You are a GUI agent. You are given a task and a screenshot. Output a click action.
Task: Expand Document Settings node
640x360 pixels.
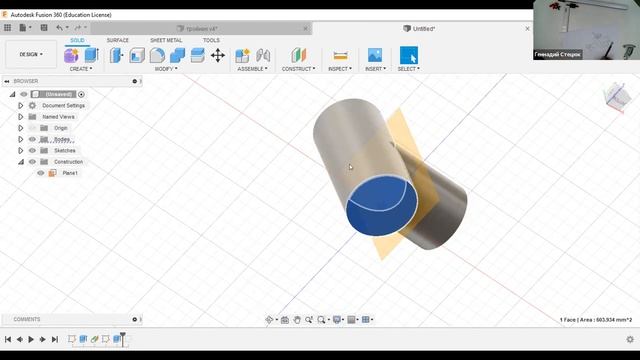pos(20,106)
